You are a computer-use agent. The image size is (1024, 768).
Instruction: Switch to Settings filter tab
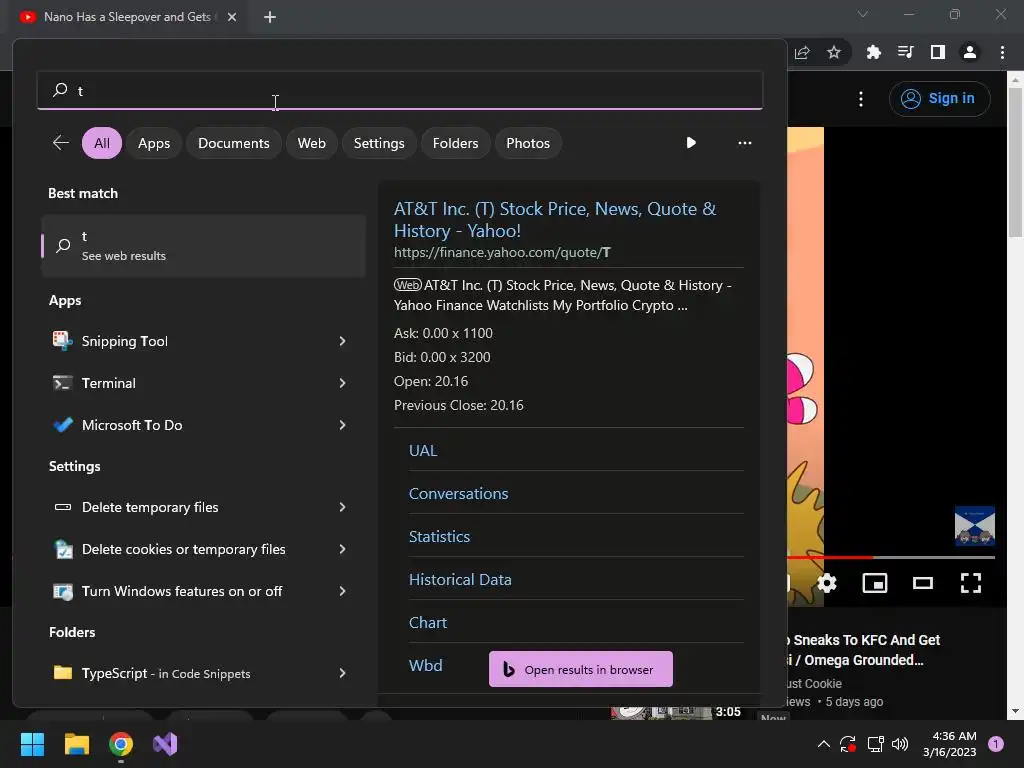(x=379, y=143)
